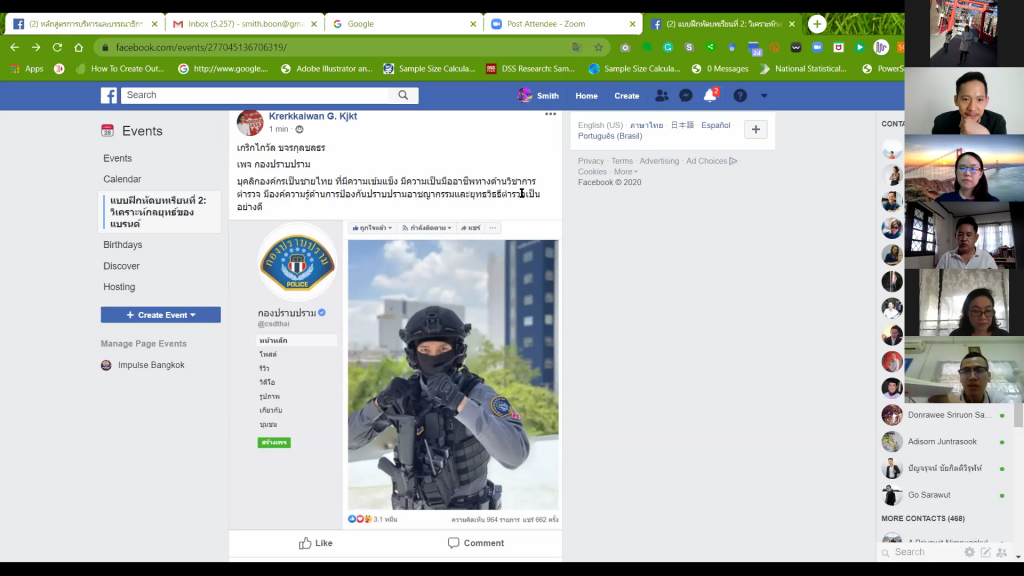Click the chat sidebar Search field
The image size is (1024, 576).
click(921, 552)
